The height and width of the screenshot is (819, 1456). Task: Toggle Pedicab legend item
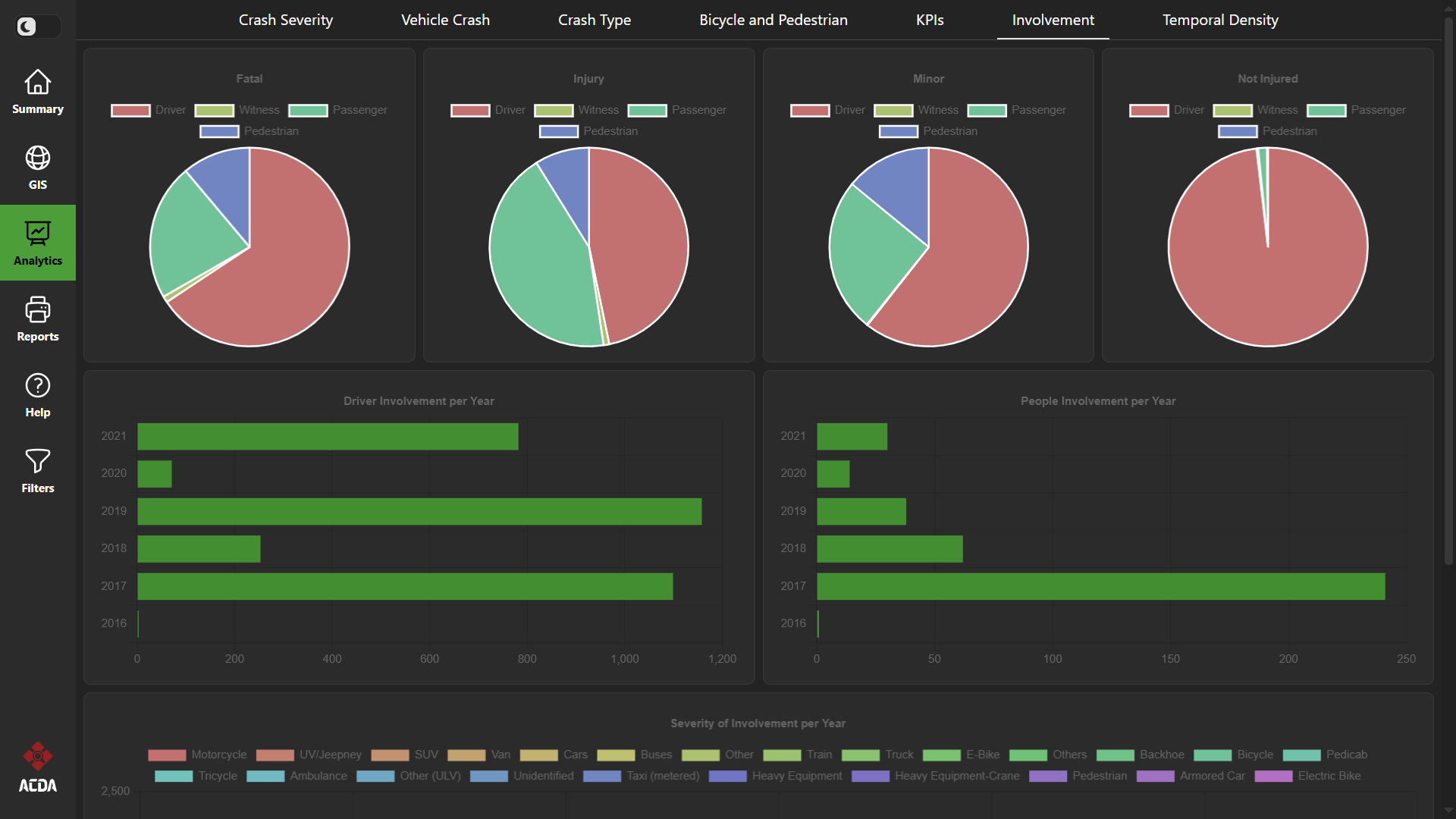pos(1325,755)
